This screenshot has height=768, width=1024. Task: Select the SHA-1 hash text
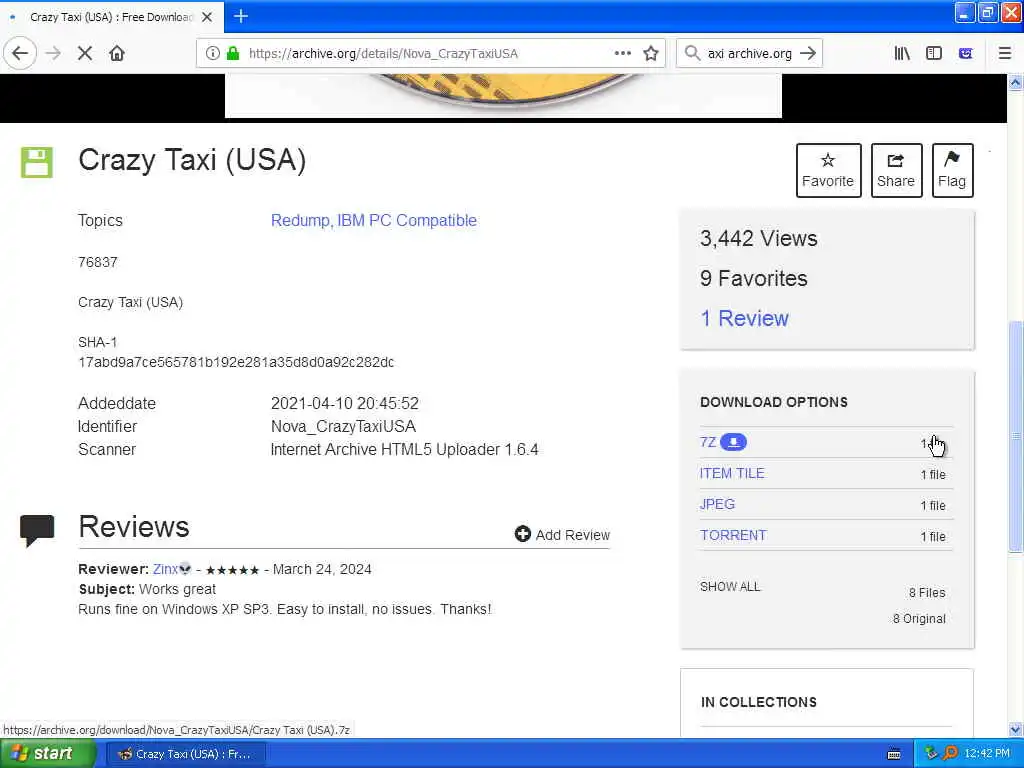(x=236, y=362)
